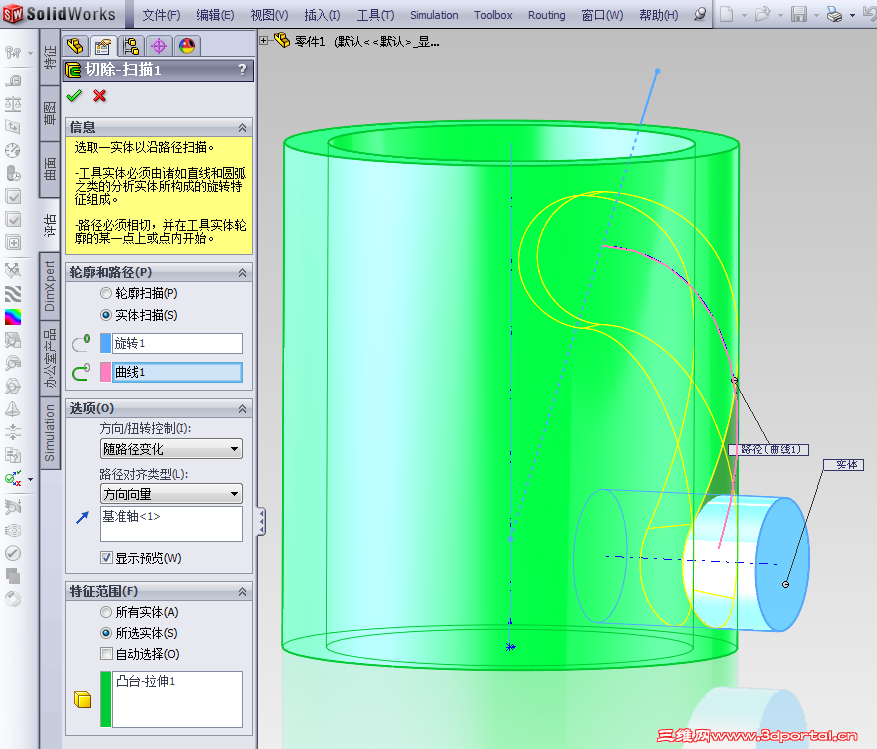
Task: Switch to the 曲面 command tab
Action: point(50,169)
